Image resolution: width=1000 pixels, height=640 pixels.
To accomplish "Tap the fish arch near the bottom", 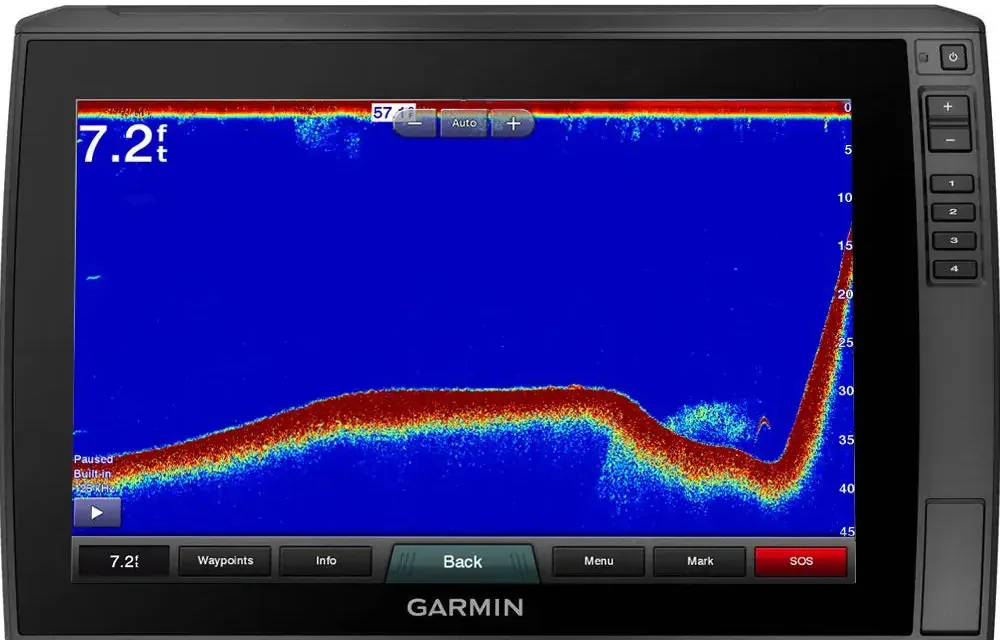I will (763, 426).
